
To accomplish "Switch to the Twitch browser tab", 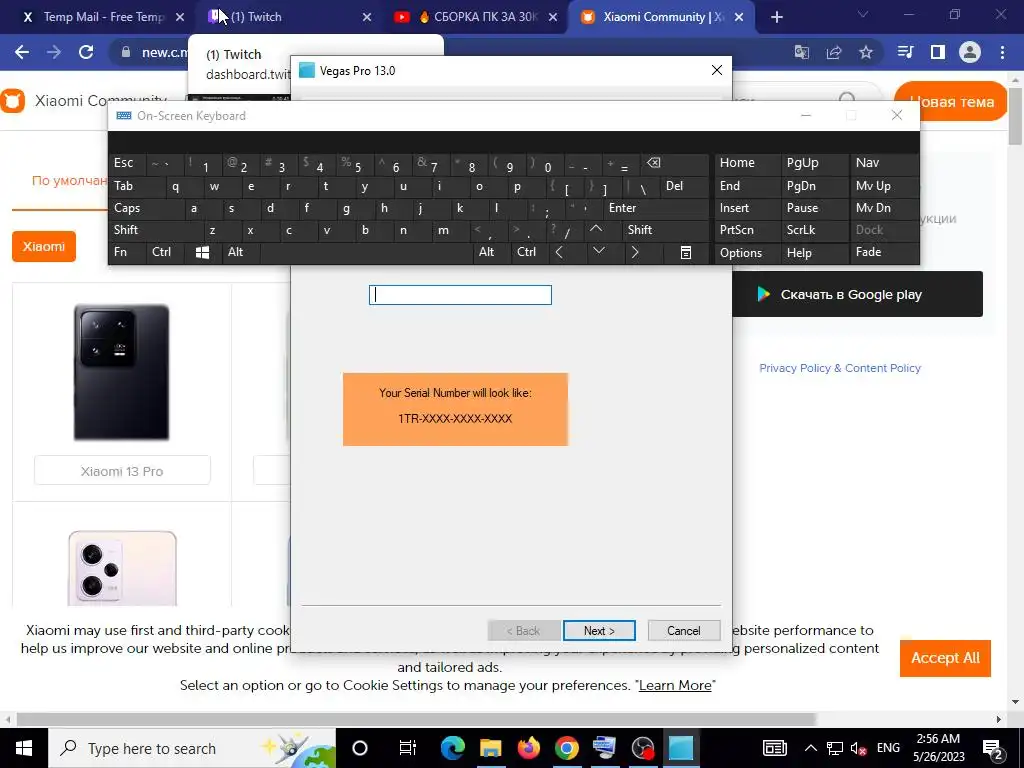I will pyautogui.click(x=289, y=17).
